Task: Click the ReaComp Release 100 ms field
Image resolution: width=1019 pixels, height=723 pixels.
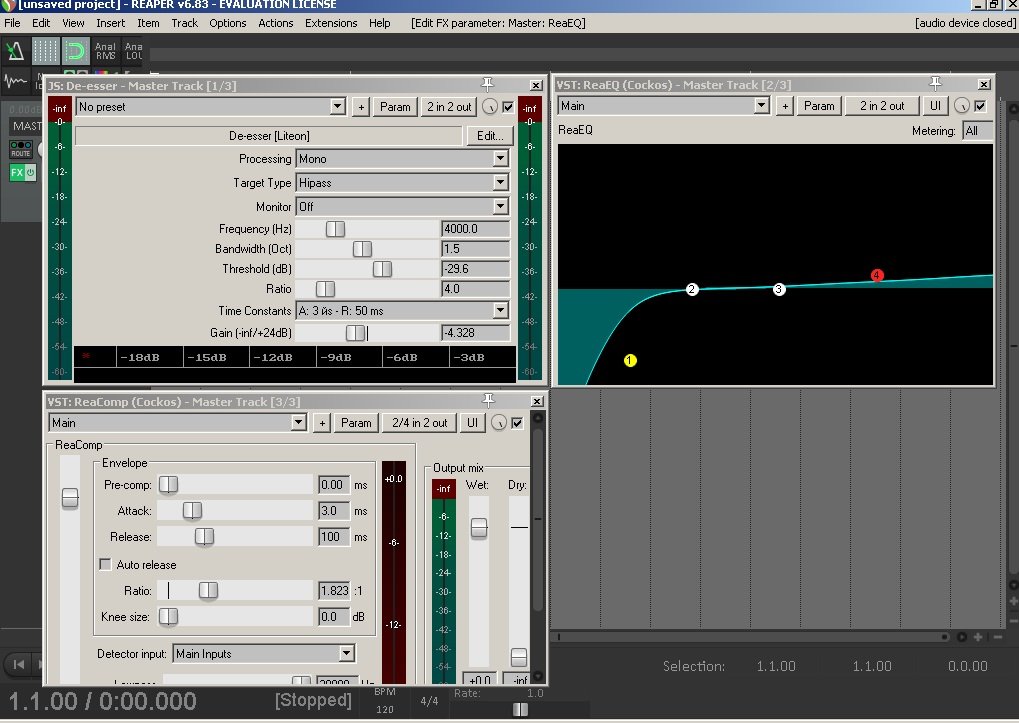Action: [x=333, y=537]
